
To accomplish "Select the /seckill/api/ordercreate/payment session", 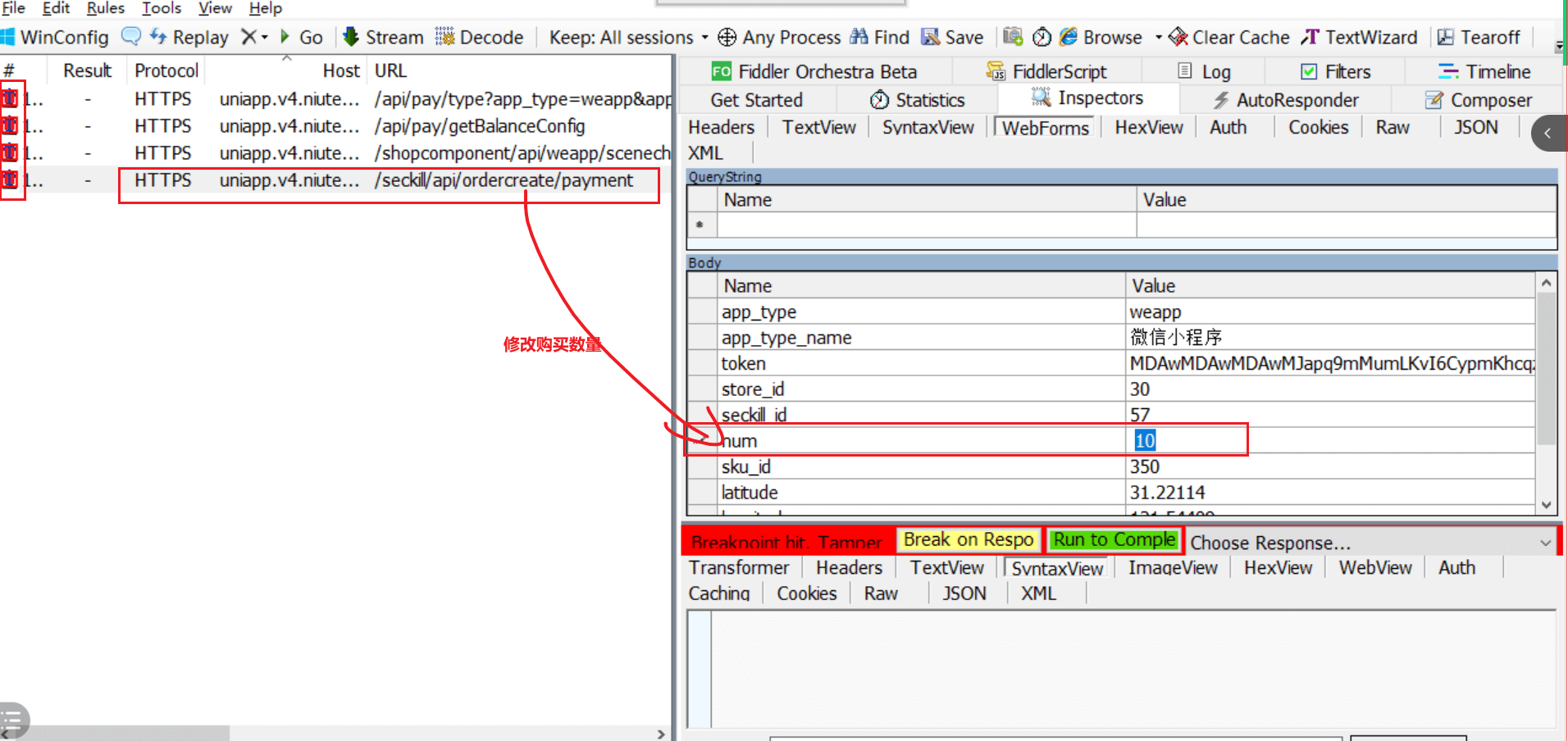I will coord(335,180).
